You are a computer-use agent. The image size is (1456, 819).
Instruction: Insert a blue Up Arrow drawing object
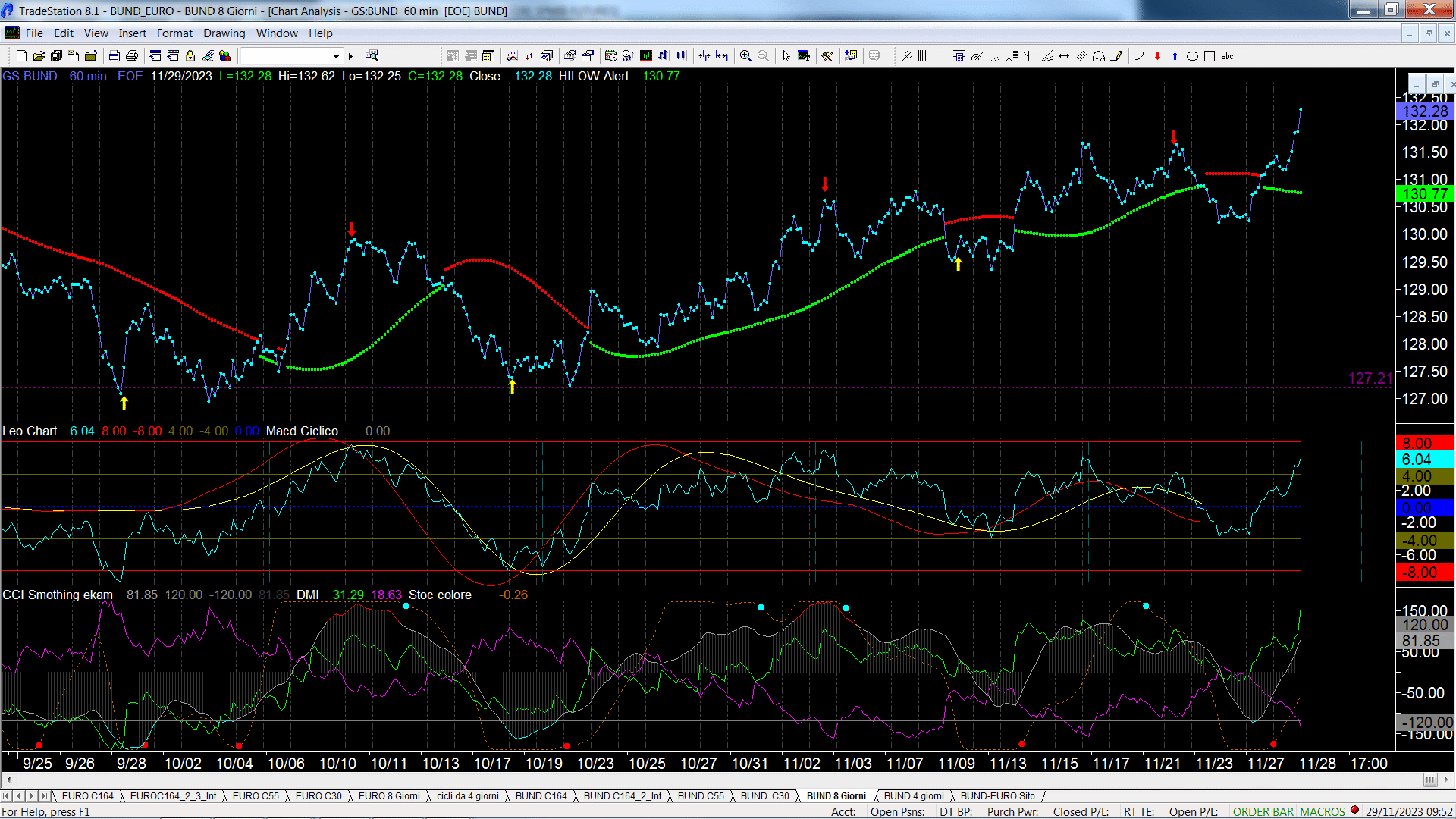click(1175, 56)
